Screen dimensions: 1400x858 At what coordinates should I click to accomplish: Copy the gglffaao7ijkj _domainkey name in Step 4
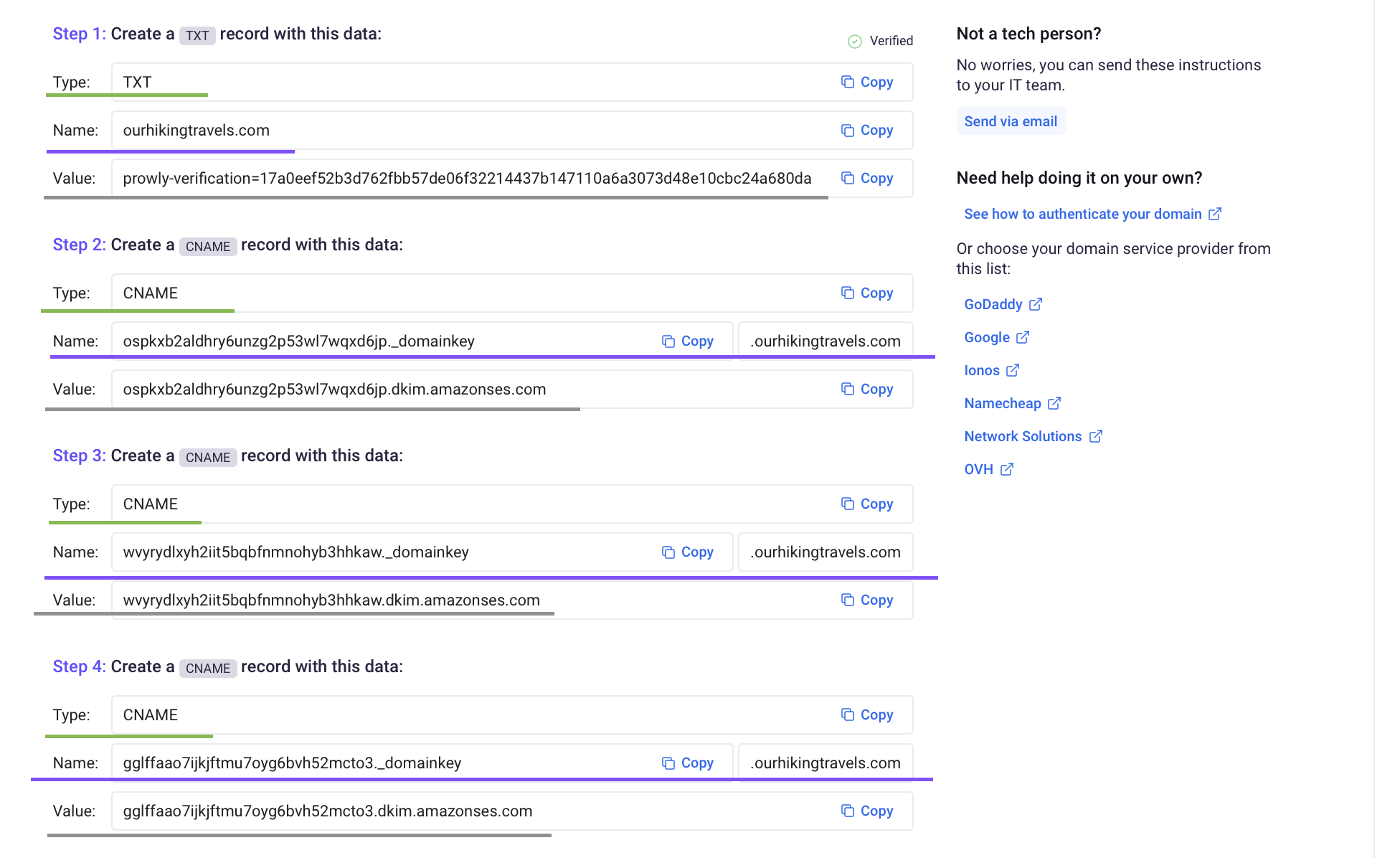click(687, 763)
